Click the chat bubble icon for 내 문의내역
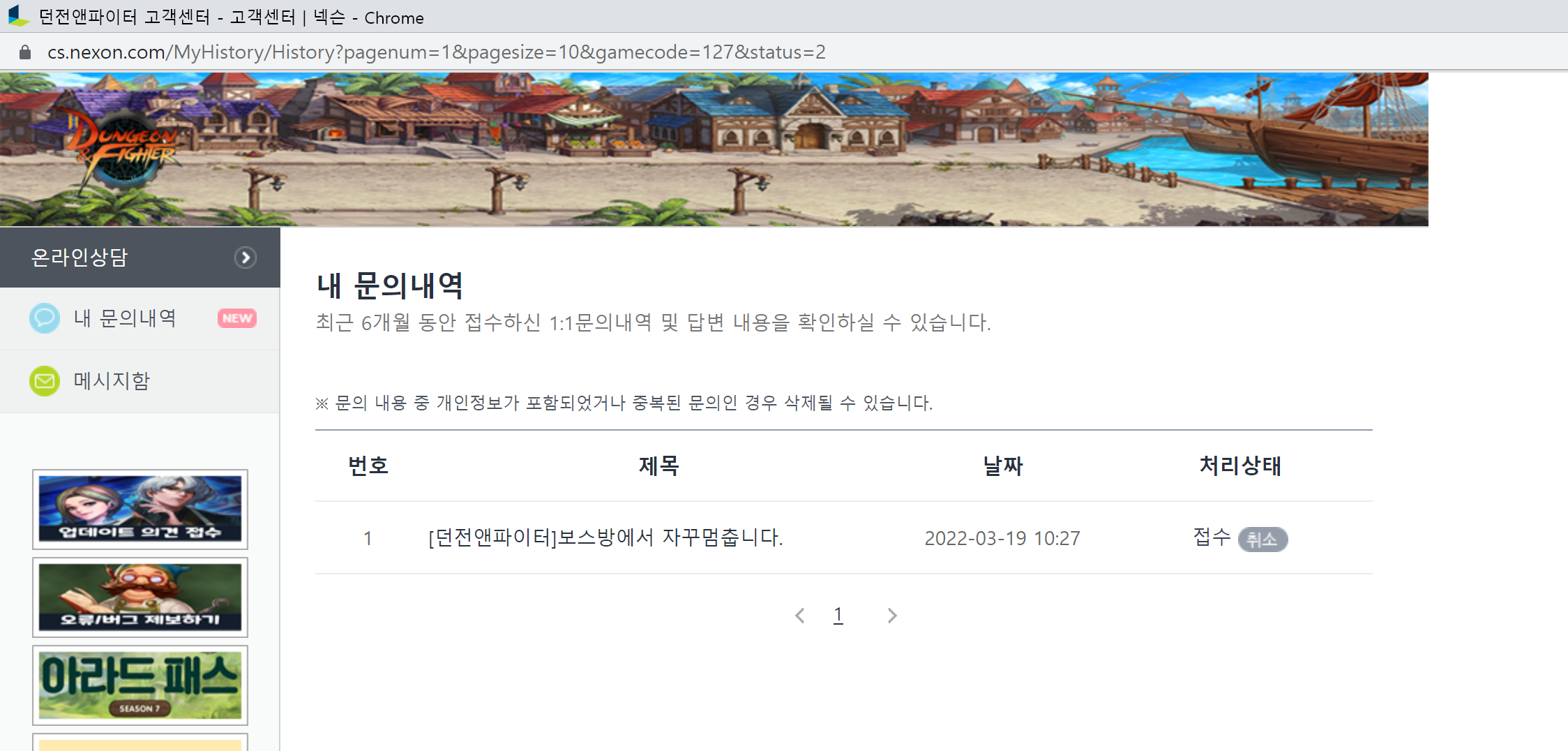Viewport: 1568px width, 751px height. pyautogui.click(x=45, y=318)
